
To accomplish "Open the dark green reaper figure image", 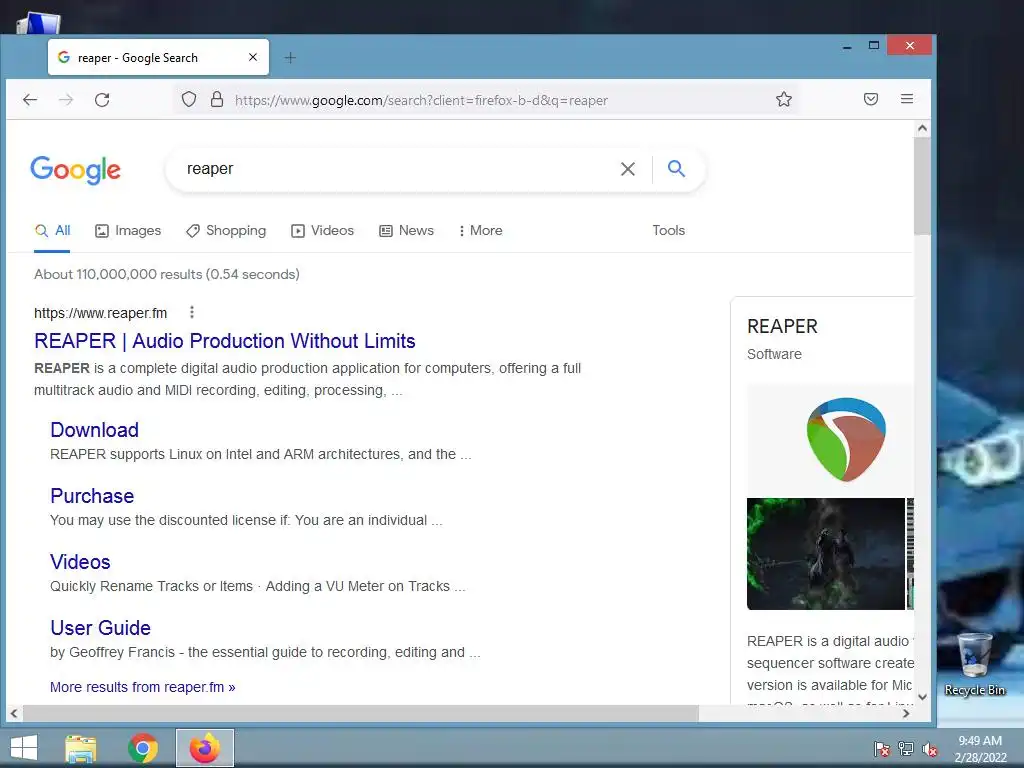I will tap(825, 554).
